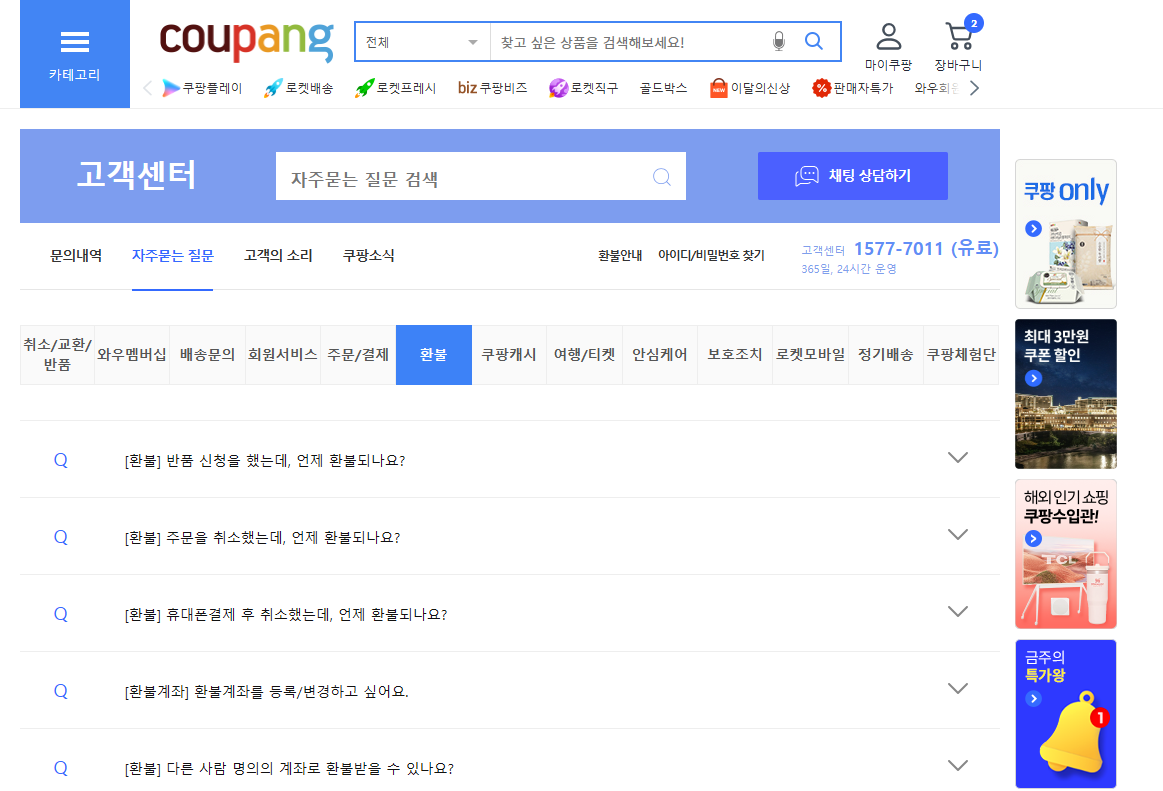This screenshot has height=791, width=1163.
Task: Click the 채팅 상담하기 button
Action: pyautogui.click(x=853, y=176)
